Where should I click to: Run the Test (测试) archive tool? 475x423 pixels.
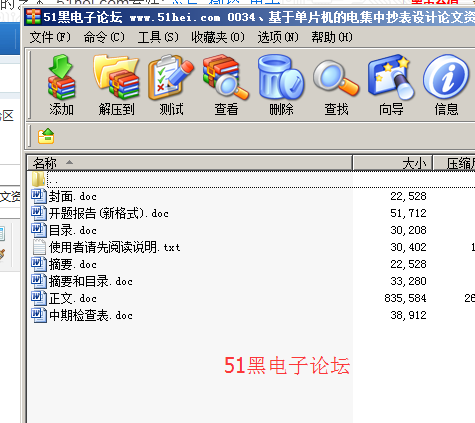[171, 77]
